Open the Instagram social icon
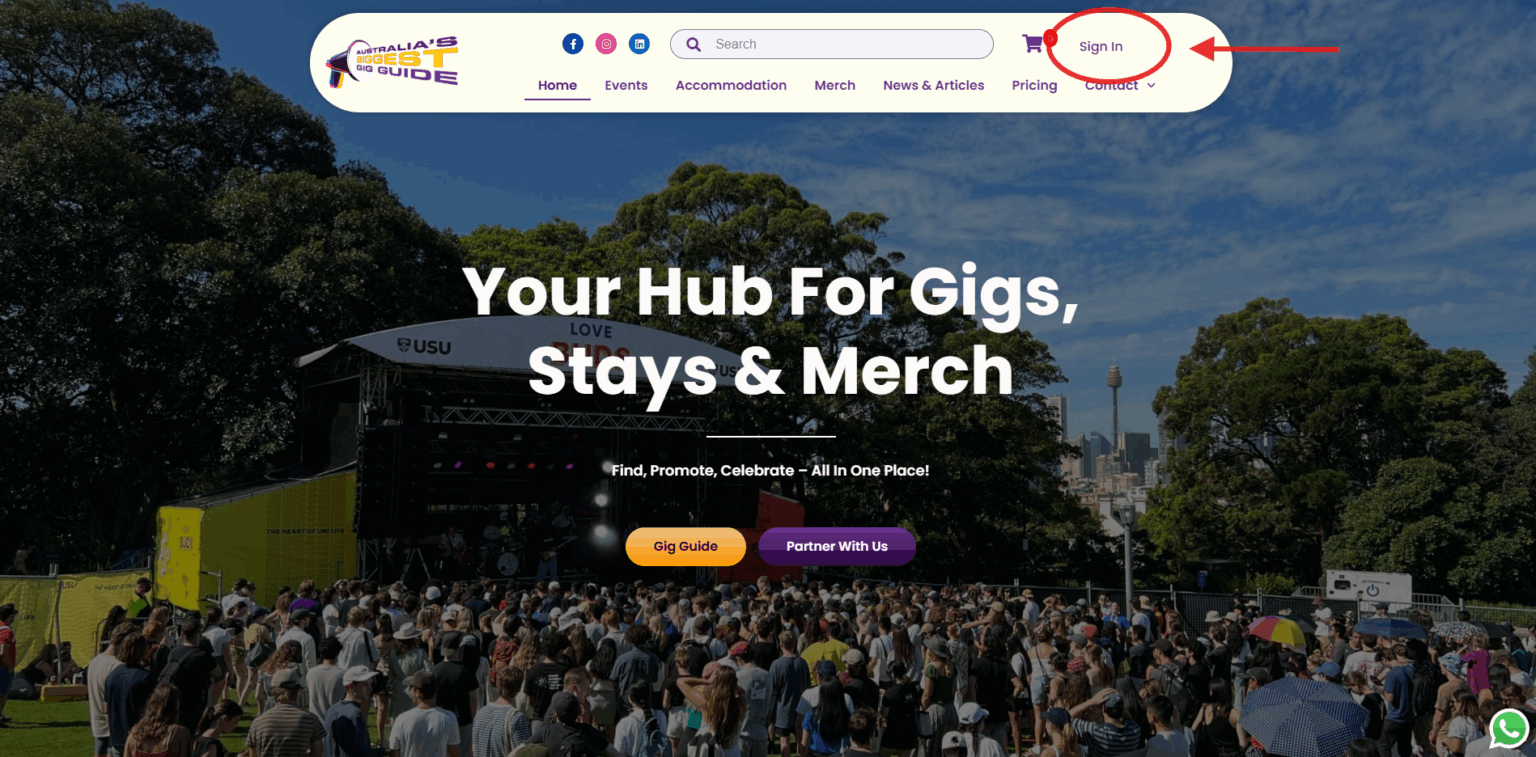The image size is (1536, 757). [606, 44]
